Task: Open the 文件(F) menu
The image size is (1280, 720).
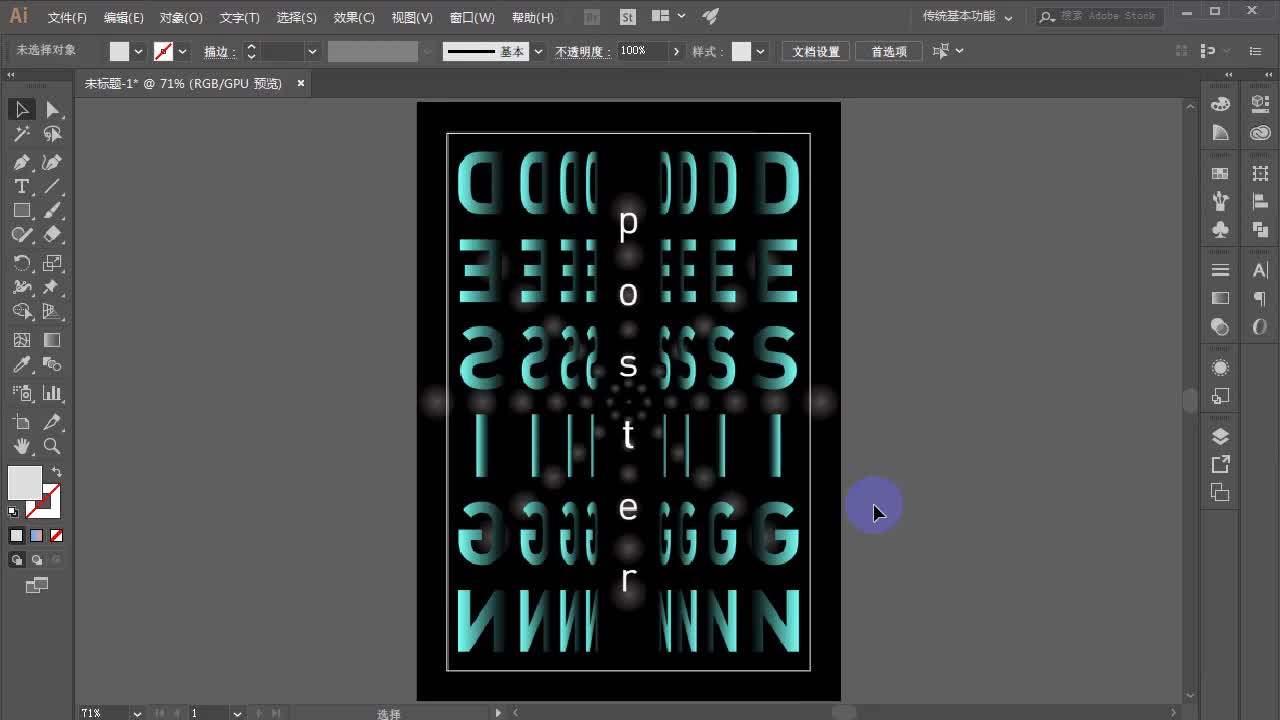Action: [x=67, y=17]
